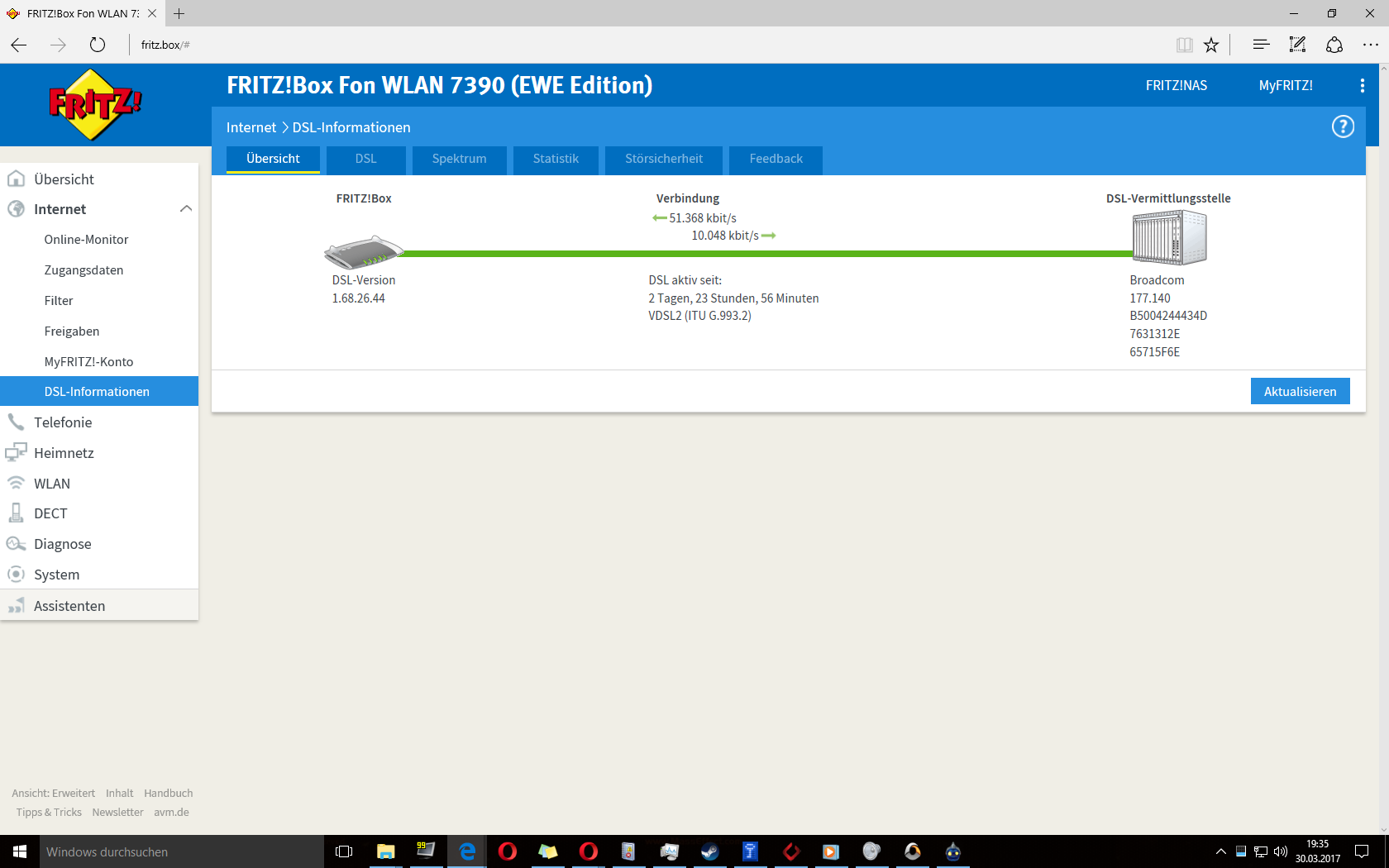This screenshot has width=1389, height=868.
Task: Open the network icon in system tray
Action: pos(1261,851)
